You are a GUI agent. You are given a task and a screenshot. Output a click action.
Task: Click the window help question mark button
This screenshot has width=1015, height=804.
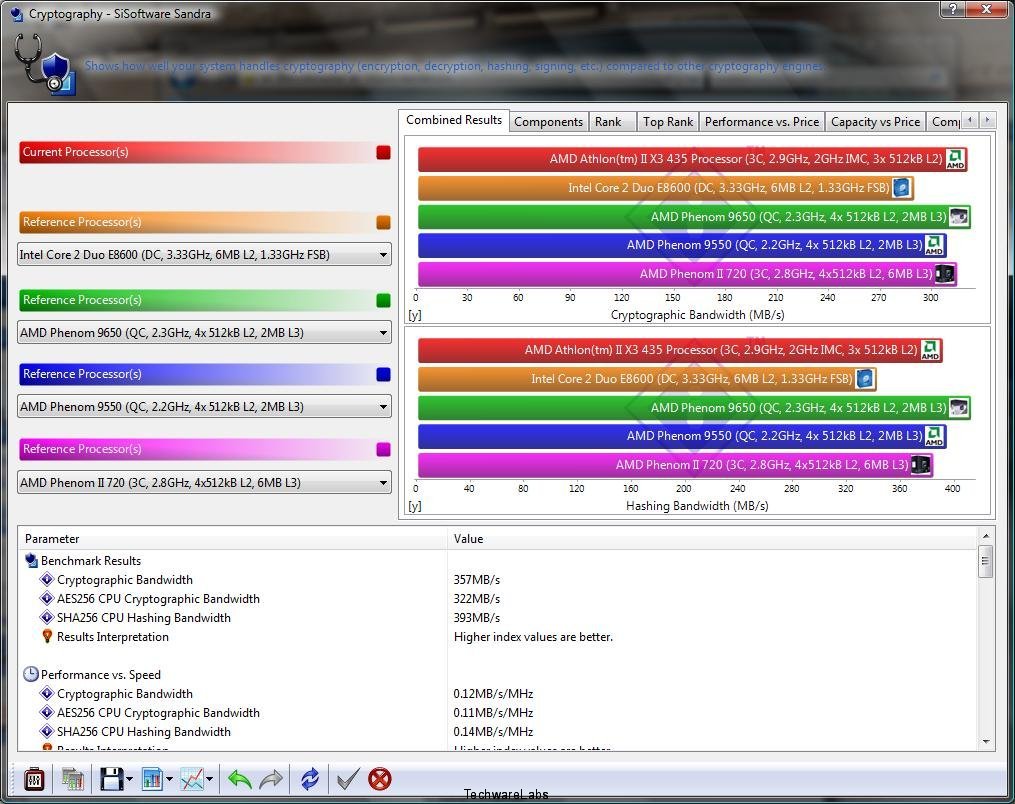pos(952,8)
